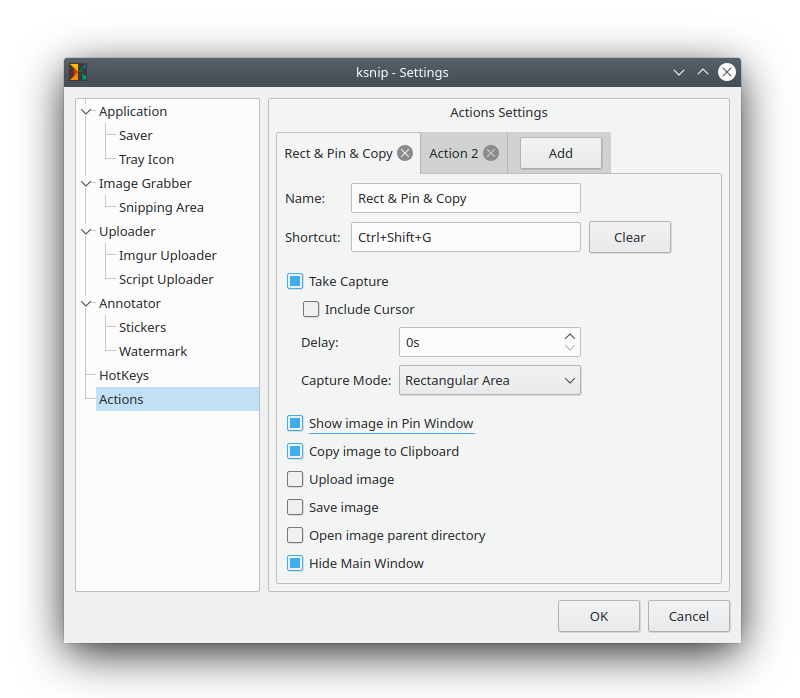Switch to the Rect & Pin & Copy tab
The width and height of the screenshot is (800, 698).
pyautogui.click(x=338, y=154)
